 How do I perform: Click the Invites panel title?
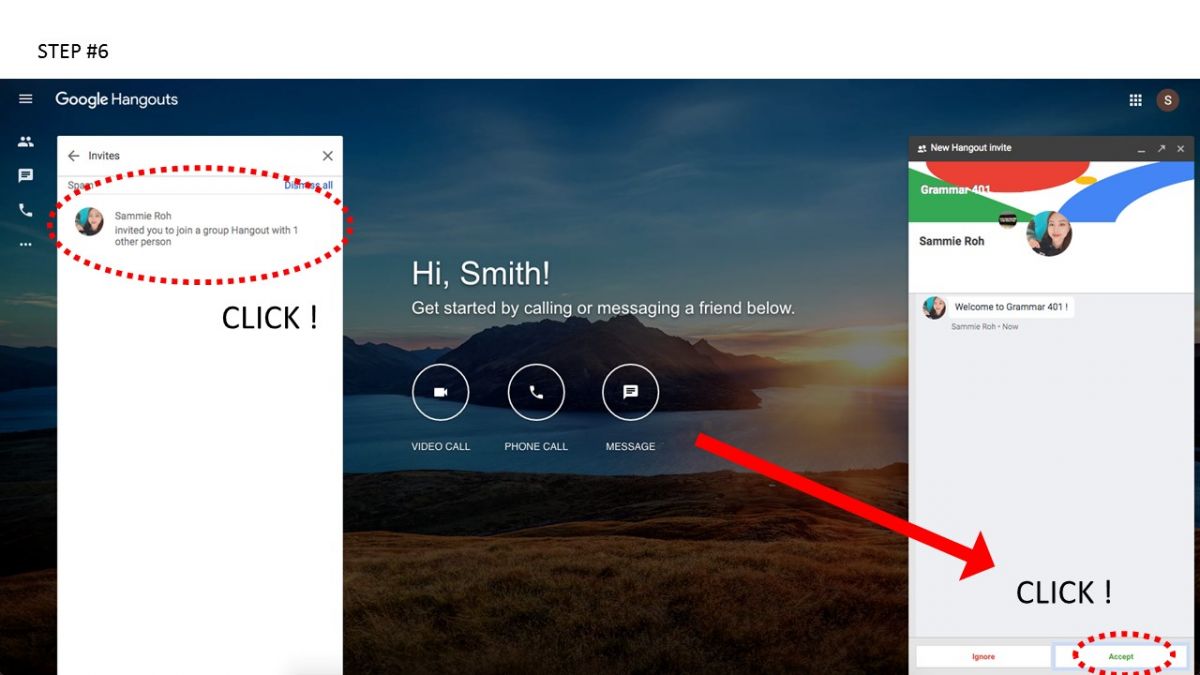coord(104,156)
